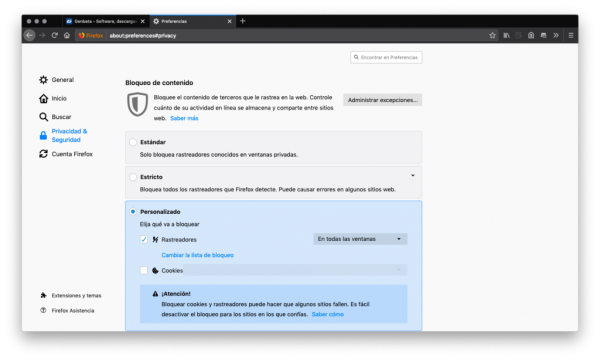Click the Buscar magnifier icon in sidebar

[43, 117]
